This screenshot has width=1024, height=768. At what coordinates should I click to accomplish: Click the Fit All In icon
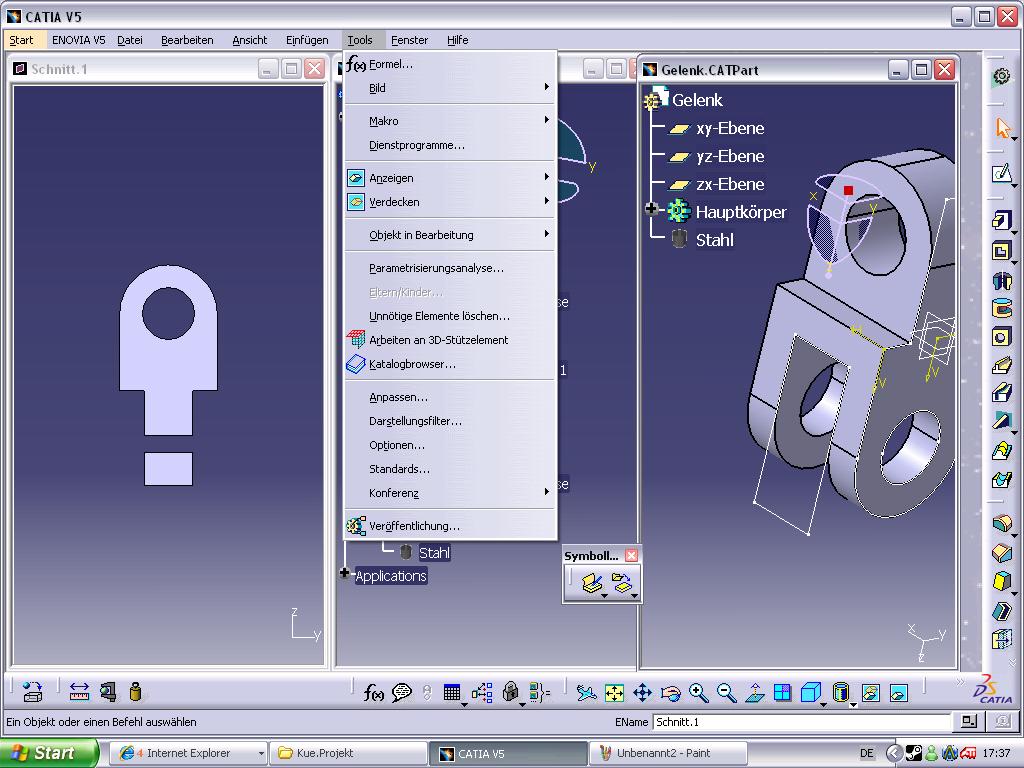pyautogui.click(x=614, y=692)
